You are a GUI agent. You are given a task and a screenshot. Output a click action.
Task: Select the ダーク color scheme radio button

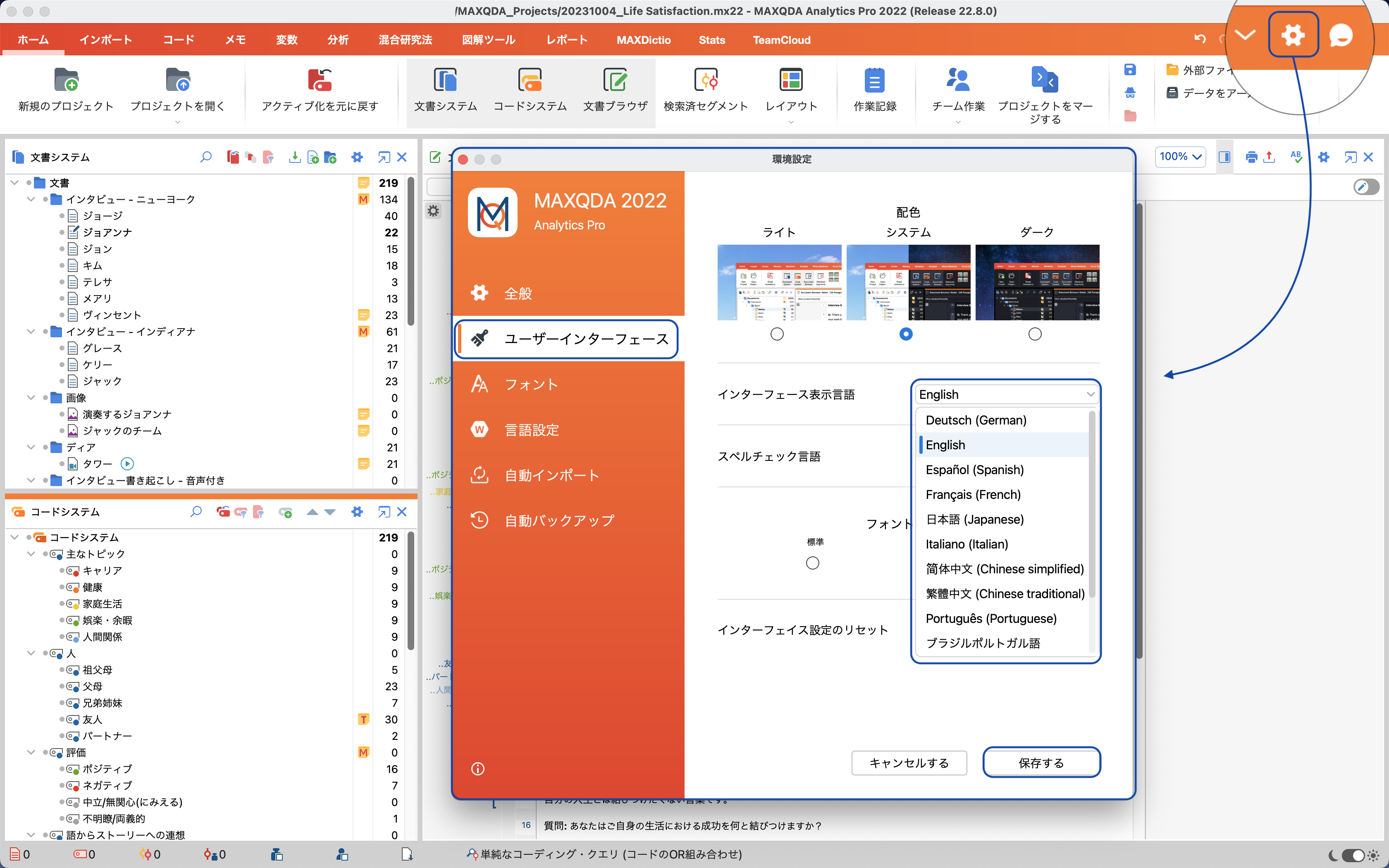(1036, 334)
